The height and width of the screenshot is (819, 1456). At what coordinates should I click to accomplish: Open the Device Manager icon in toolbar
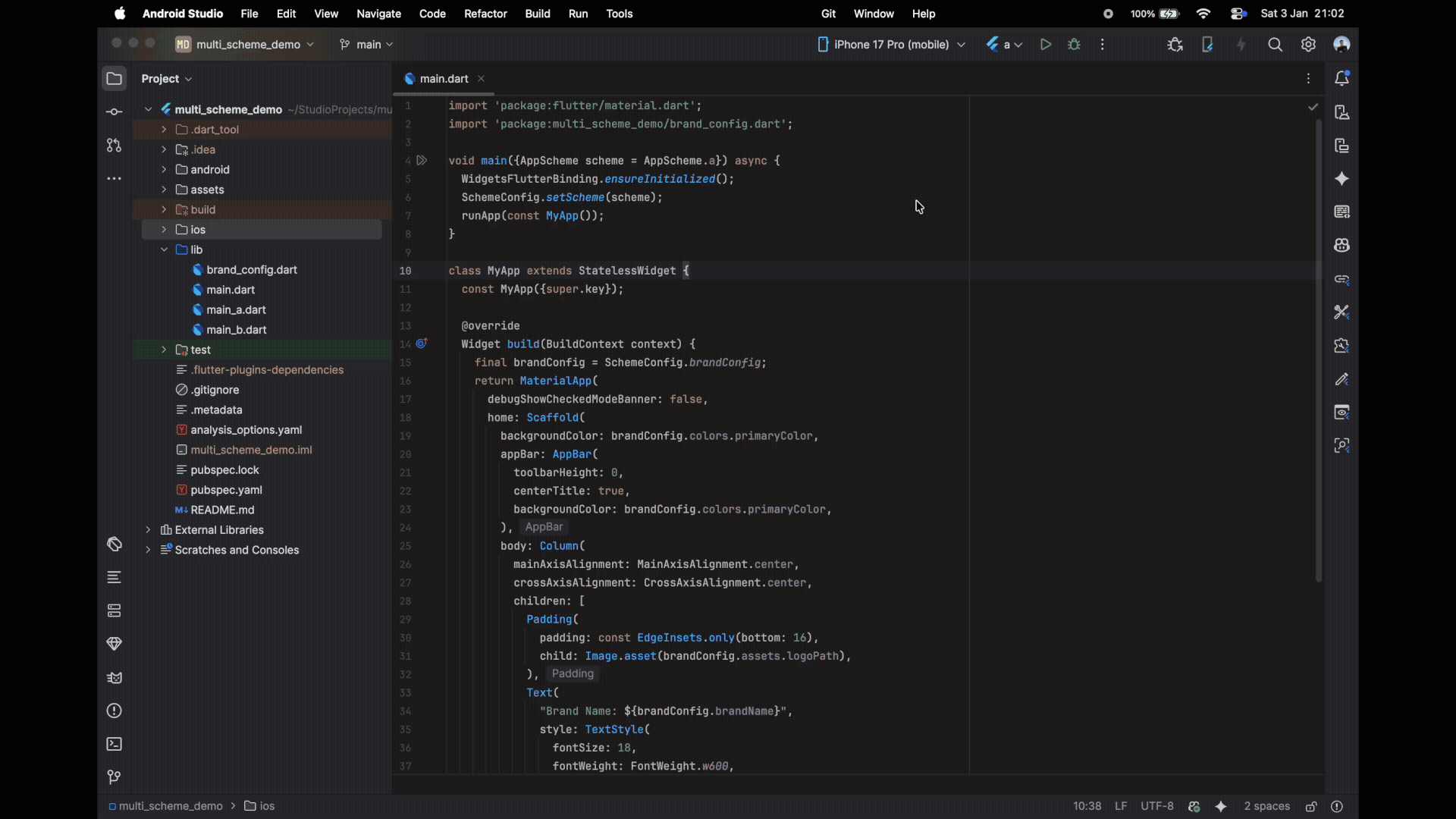click(1208, 45)
